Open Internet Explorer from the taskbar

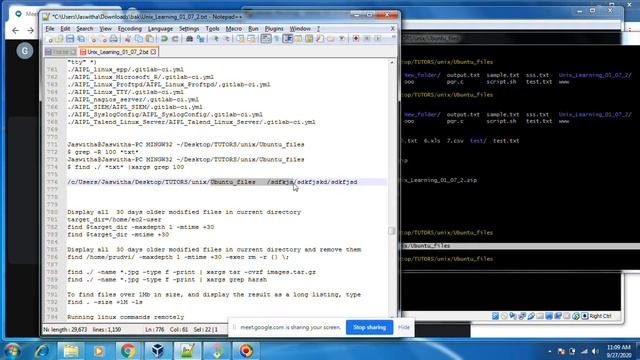41,351
